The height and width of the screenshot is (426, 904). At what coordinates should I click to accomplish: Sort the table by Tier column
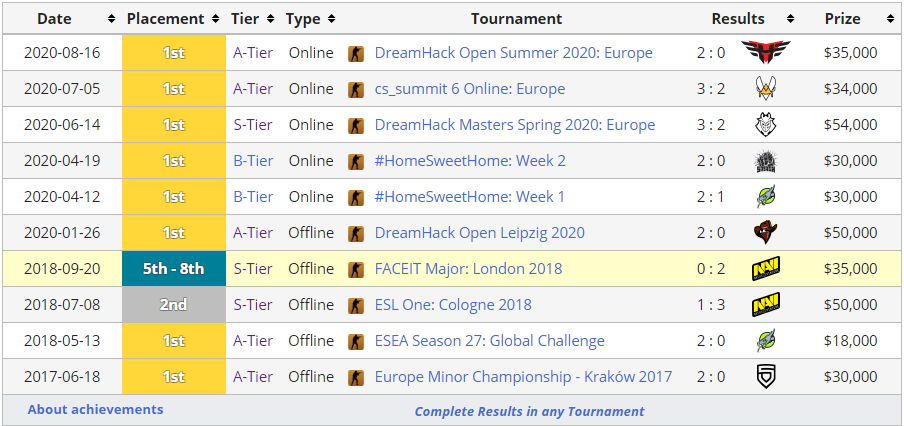point(252,18)
